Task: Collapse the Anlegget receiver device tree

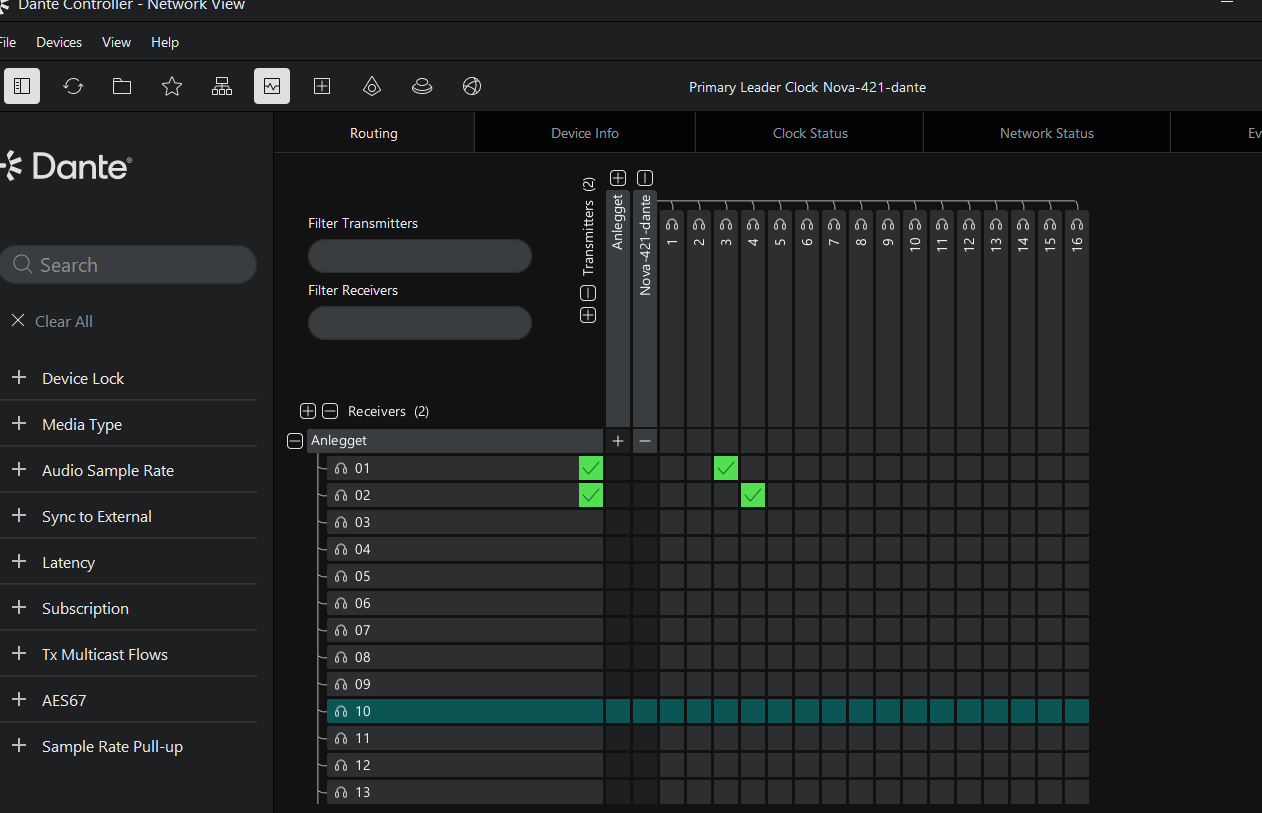Action: pyautogui.click(x=295, y=441)
